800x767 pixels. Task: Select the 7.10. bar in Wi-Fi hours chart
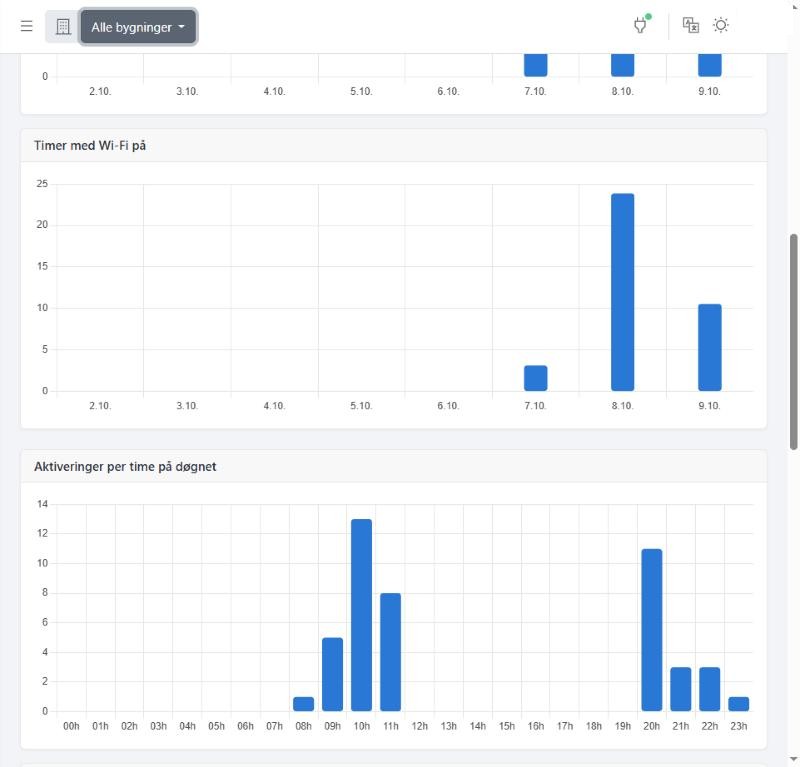pyautogui.click(x=536, y=378)
